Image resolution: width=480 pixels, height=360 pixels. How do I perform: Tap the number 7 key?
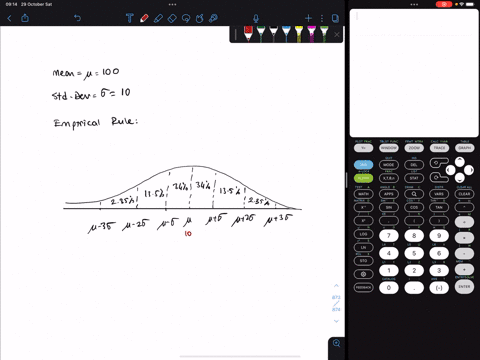point(389,236)
